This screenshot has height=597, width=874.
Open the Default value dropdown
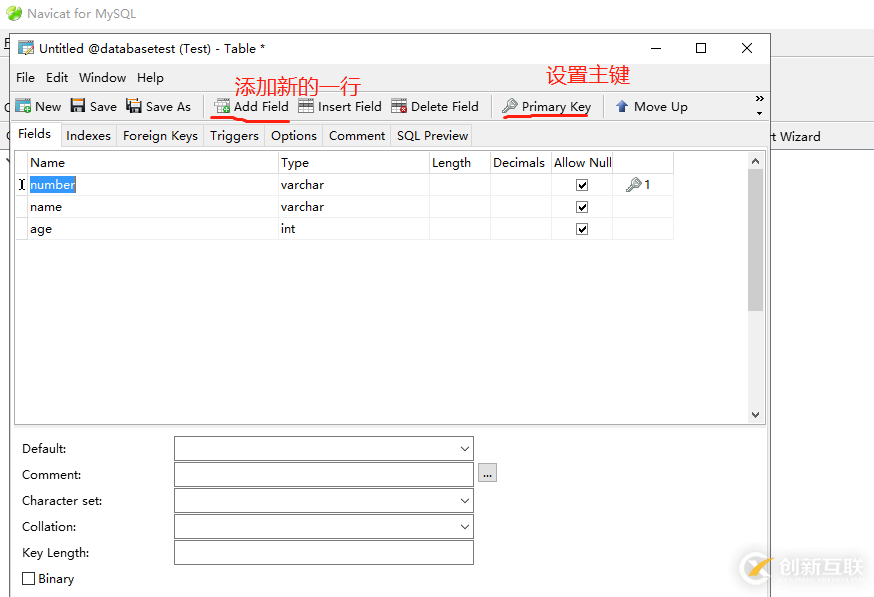465,449
